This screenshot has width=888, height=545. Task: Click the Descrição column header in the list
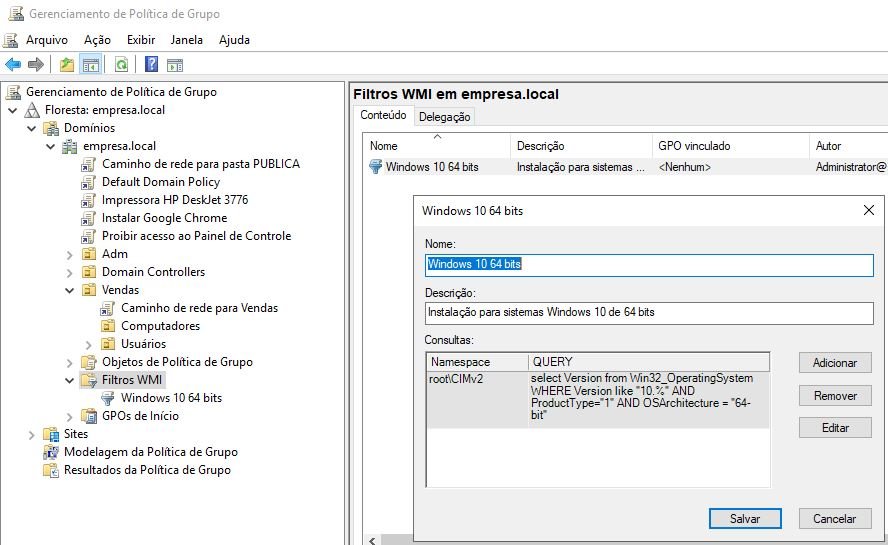[x=582, y=146]
